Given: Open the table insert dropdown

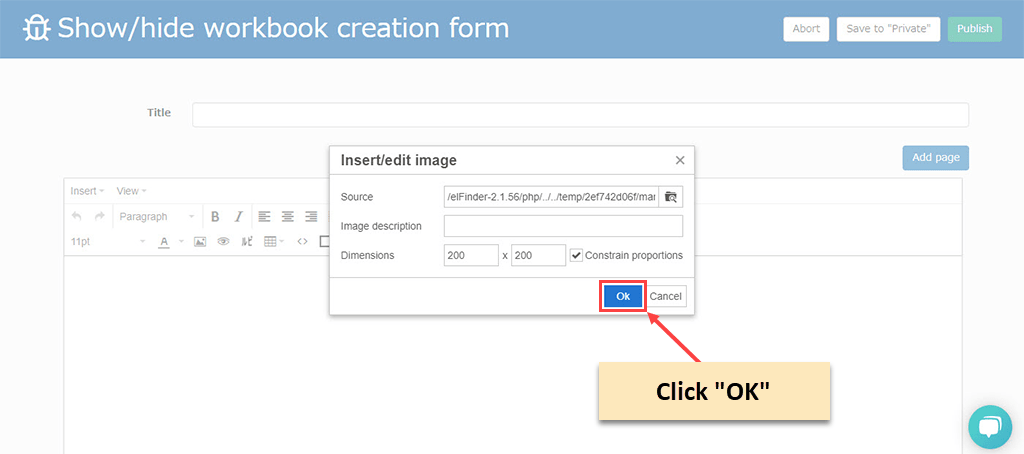Looking at the screenshot, I should coord(273,241).
